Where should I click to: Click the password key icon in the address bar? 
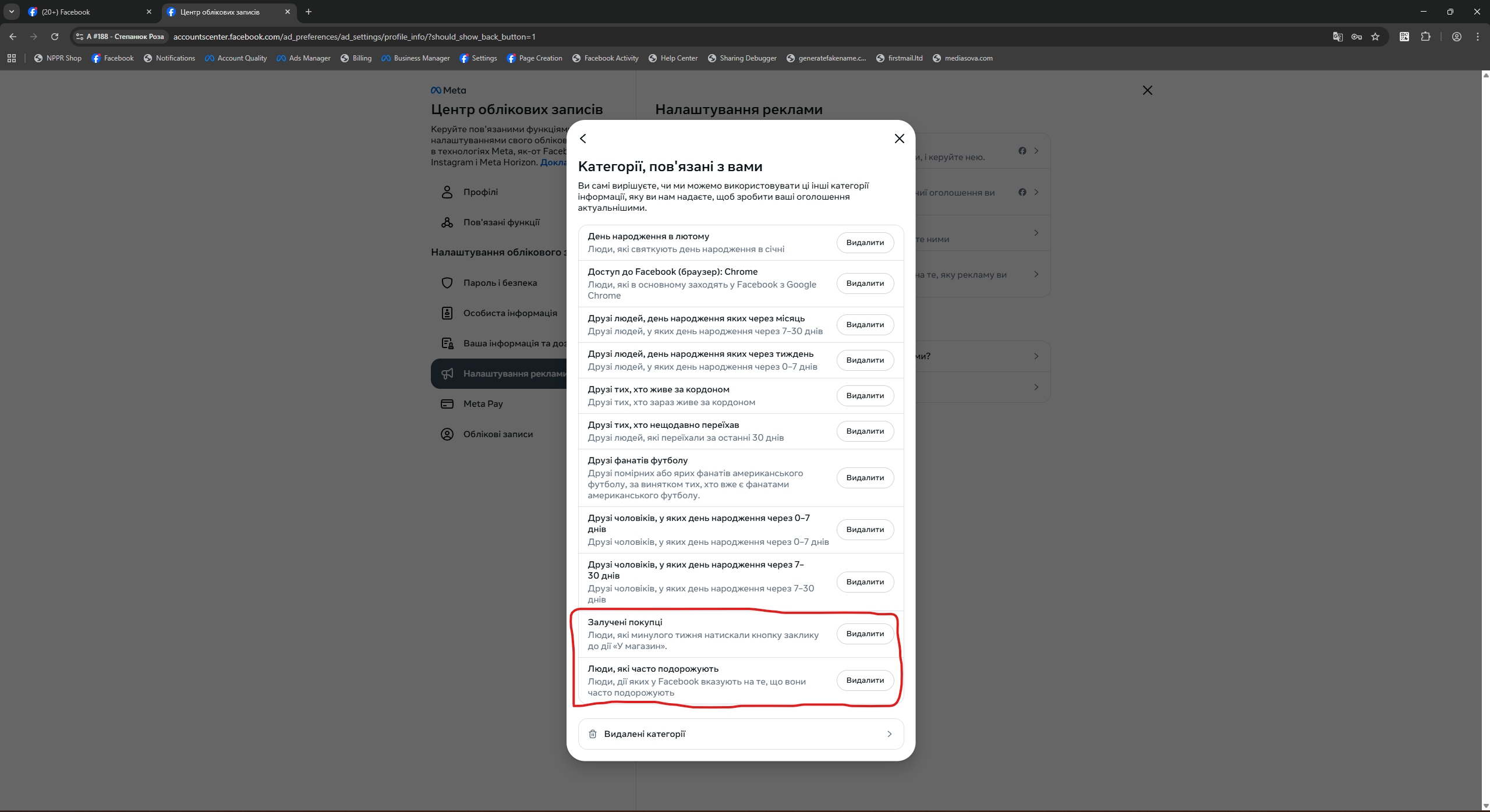pyautogui.click(x=1357, y=37)
